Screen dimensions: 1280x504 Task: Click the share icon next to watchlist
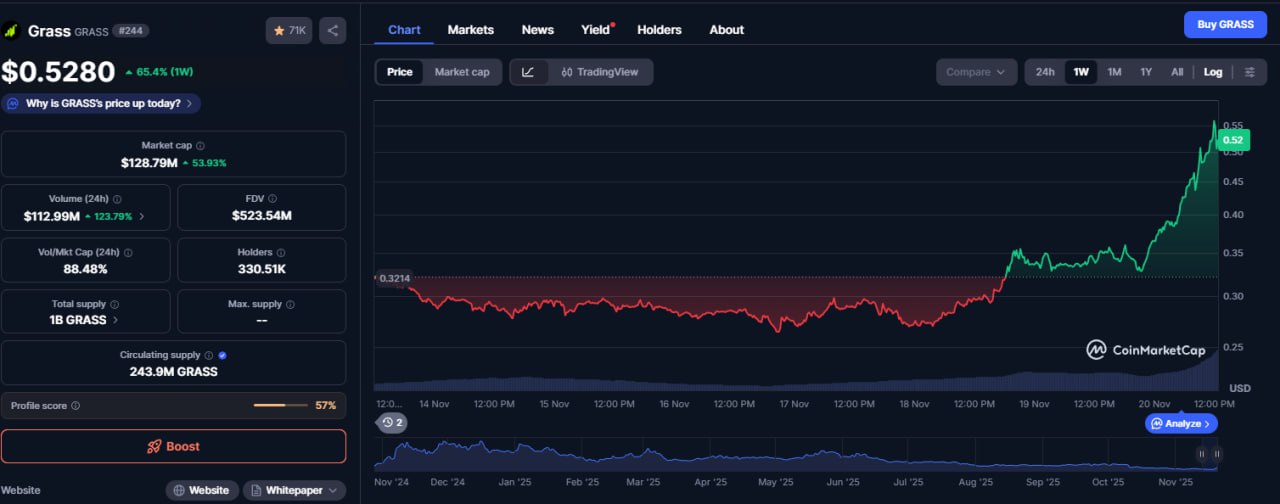click(333, 31)
